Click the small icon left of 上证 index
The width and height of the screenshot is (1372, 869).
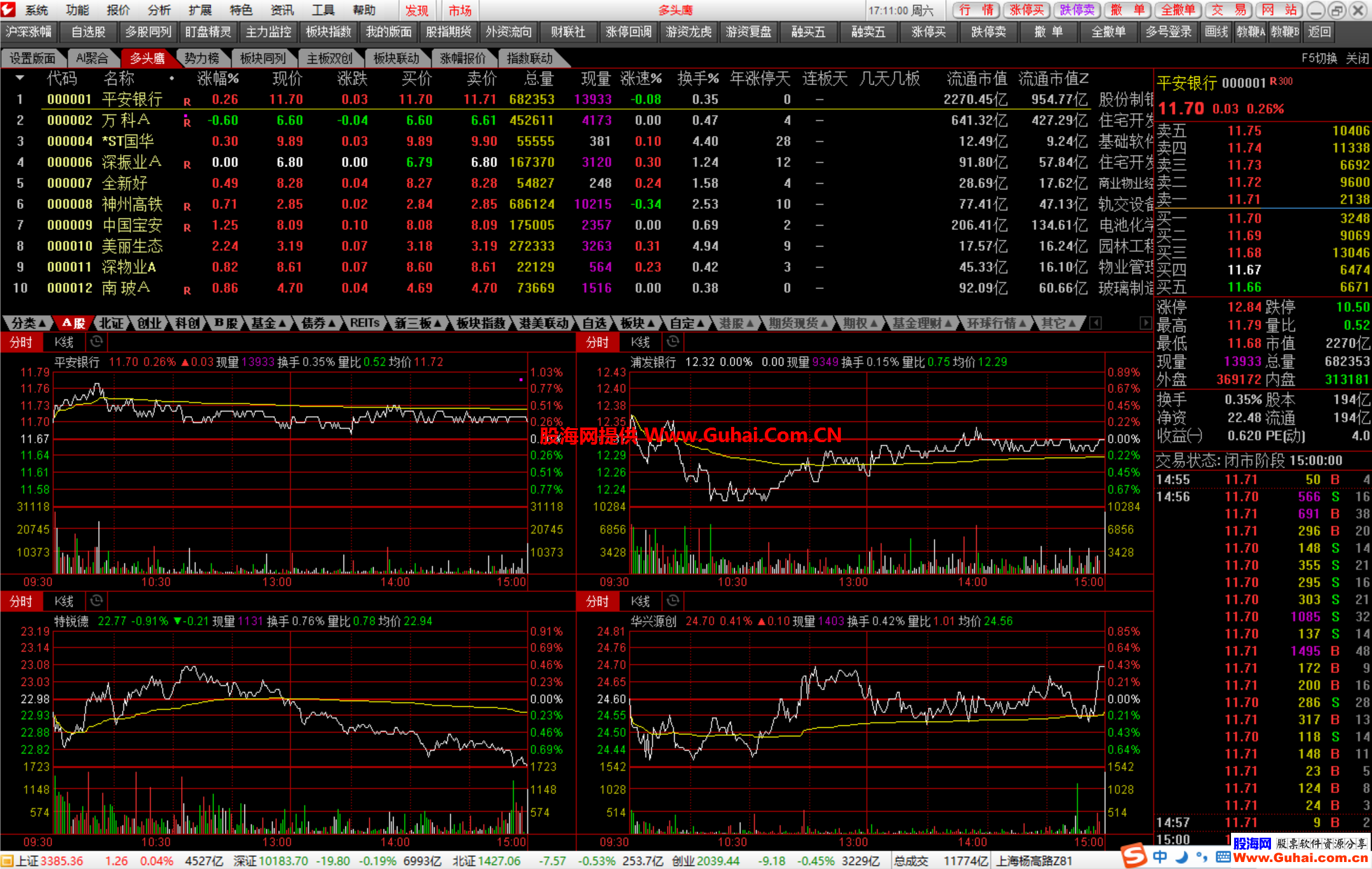tap(8, 861)
